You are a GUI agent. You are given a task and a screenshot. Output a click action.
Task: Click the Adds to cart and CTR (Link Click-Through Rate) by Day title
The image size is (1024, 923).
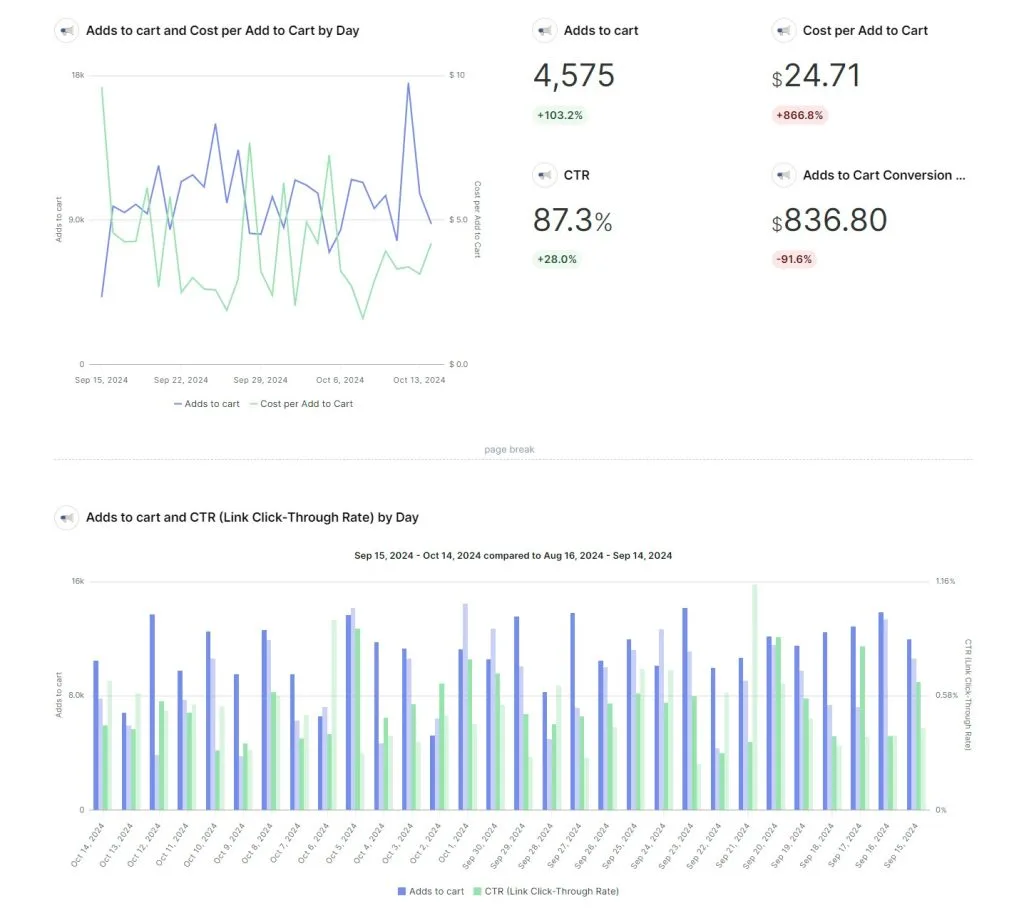click(252, 517)
